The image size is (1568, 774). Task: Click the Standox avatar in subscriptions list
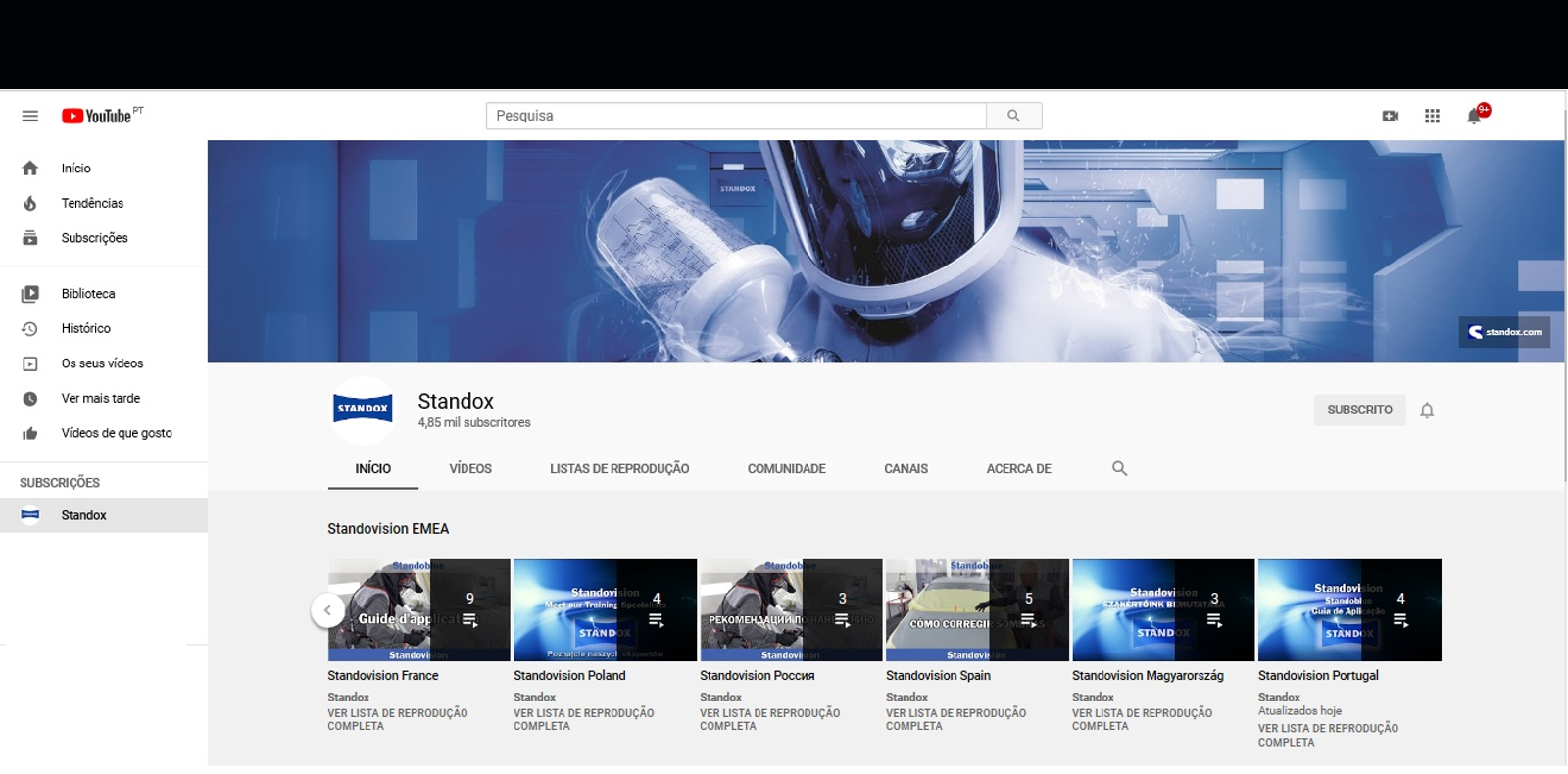click(30, 515)
